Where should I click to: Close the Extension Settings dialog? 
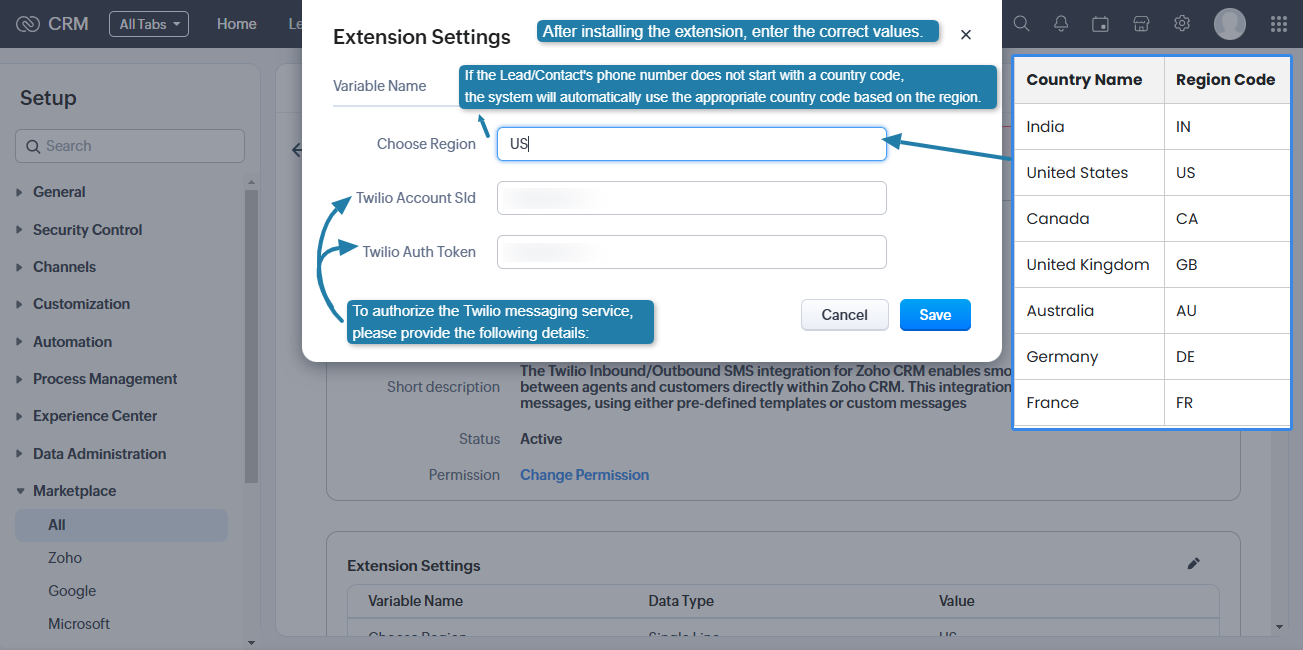[x=966, y=35]
